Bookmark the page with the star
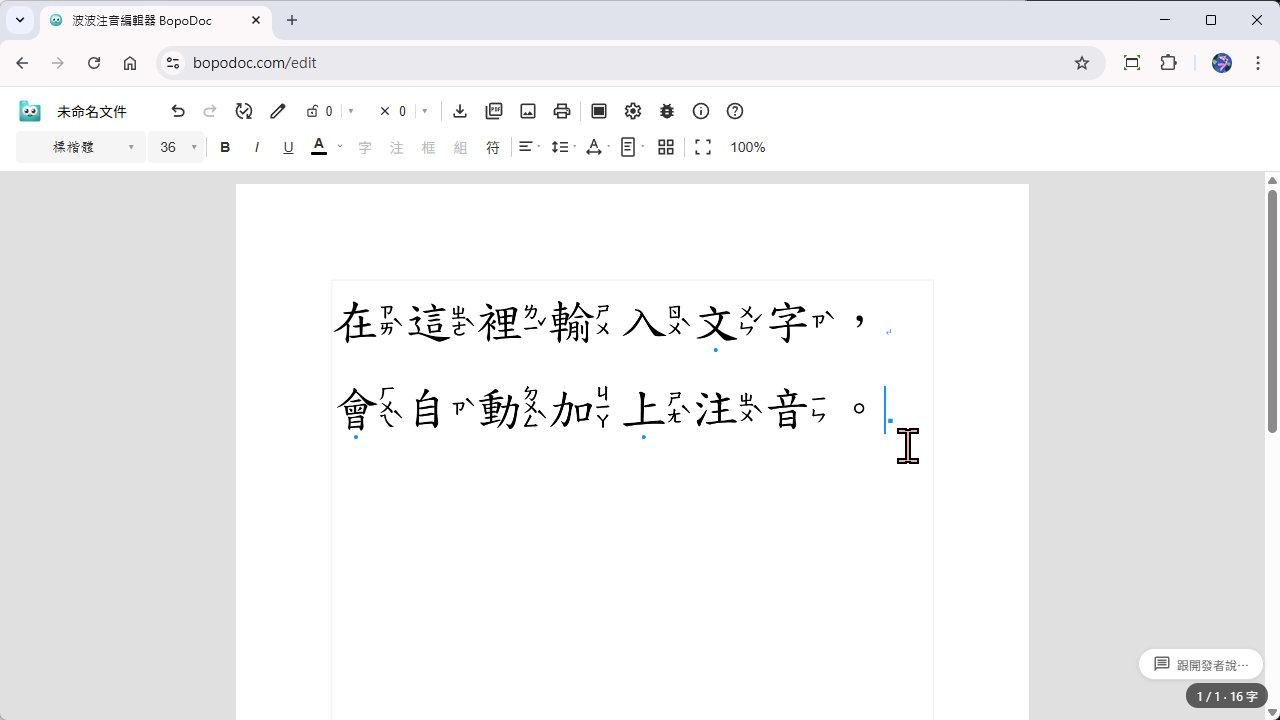 tap(1081, 62)
